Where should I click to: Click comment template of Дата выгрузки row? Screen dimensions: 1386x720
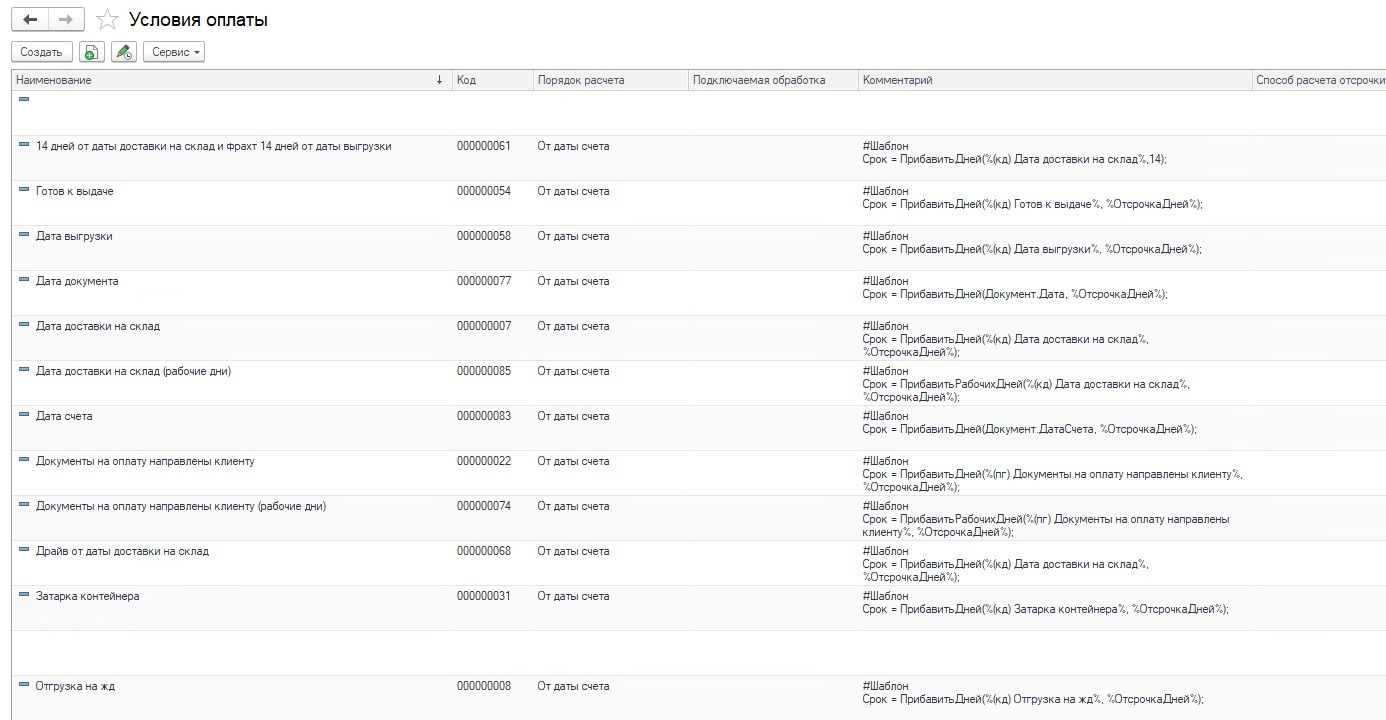click(x=1032, y=243)
